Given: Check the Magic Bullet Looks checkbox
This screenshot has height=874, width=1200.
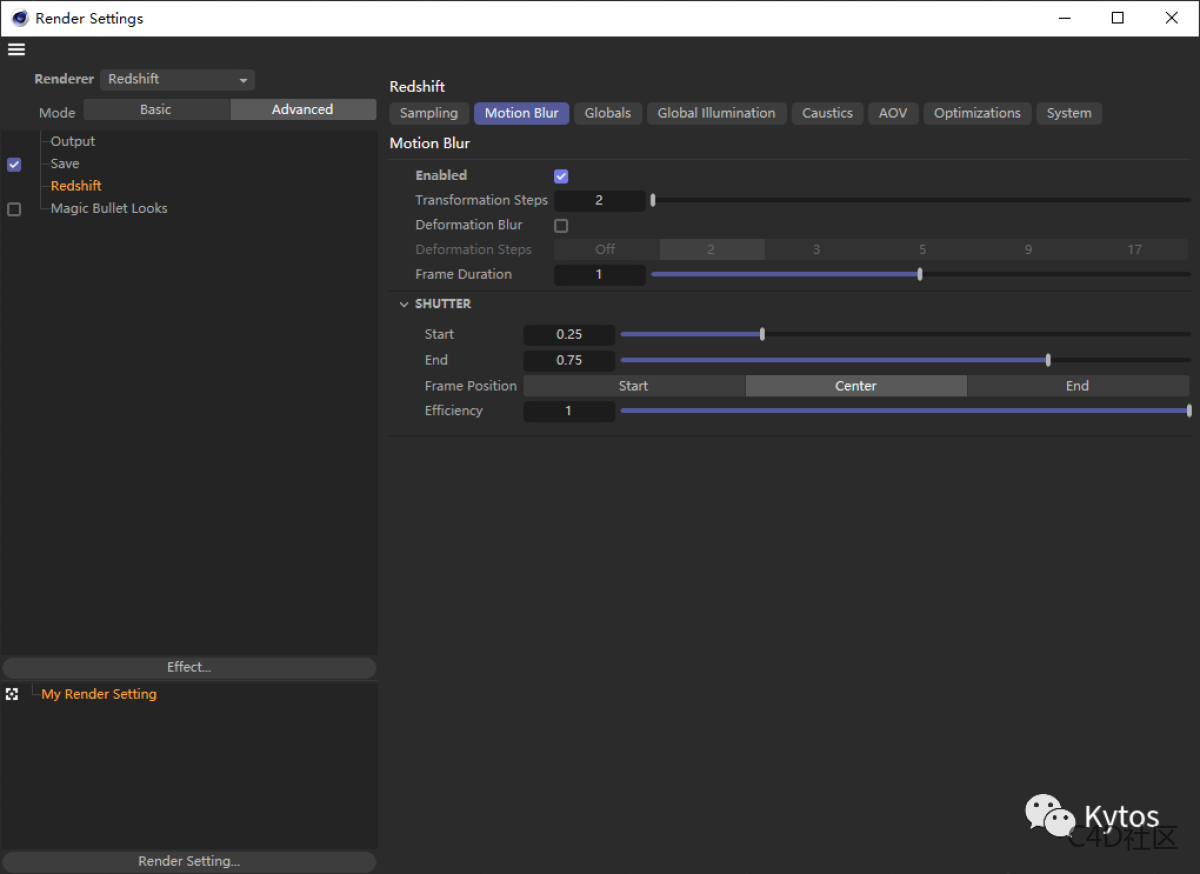Looking at the screenshot, I should pos(13,209).
